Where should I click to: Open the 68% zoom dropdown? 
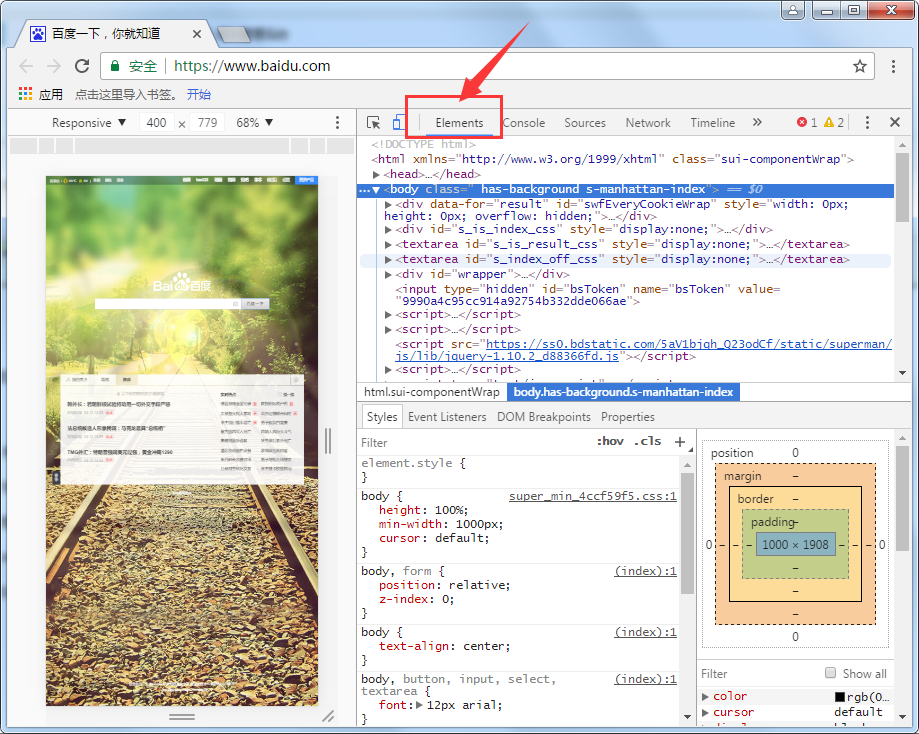click(255, 123)
